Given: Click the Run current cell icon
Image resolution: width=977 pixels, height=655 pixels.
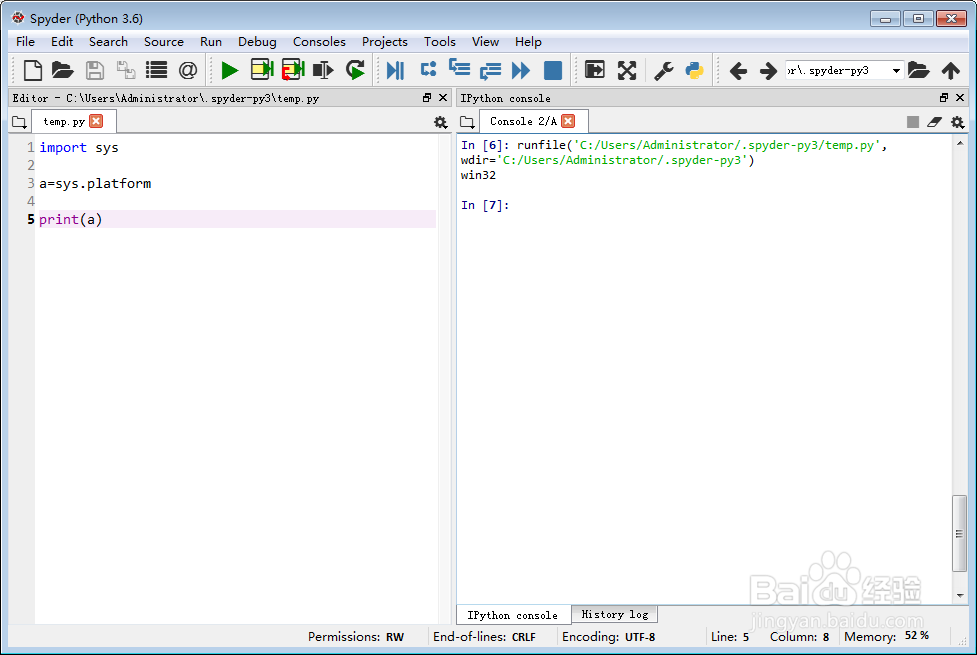Looking at the screenshot, I should pyautogui.click(x=262, y=69).
